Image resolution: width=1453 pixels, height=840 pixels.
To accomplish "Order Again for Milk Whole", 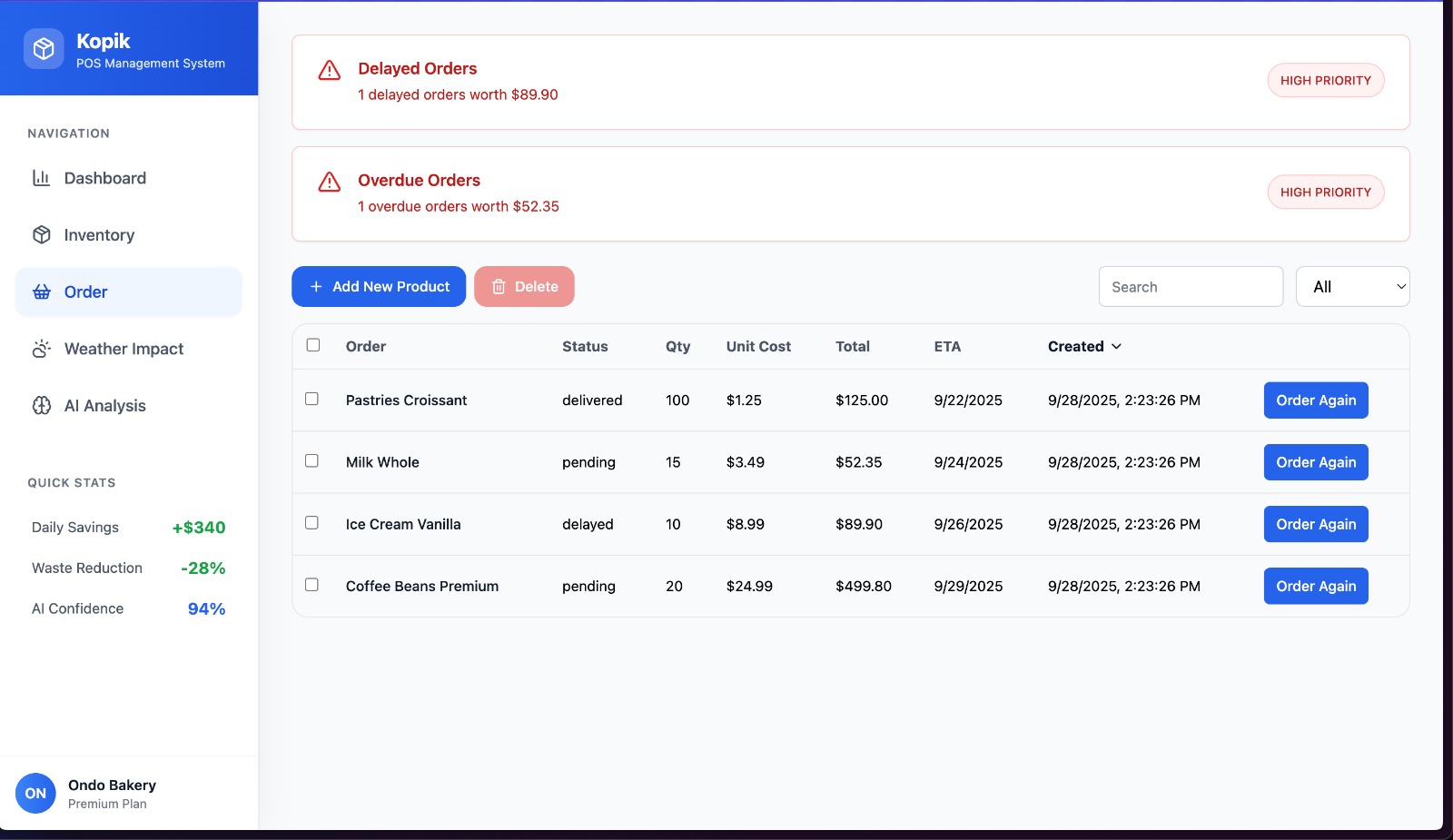I will (x=1316, y=462).
